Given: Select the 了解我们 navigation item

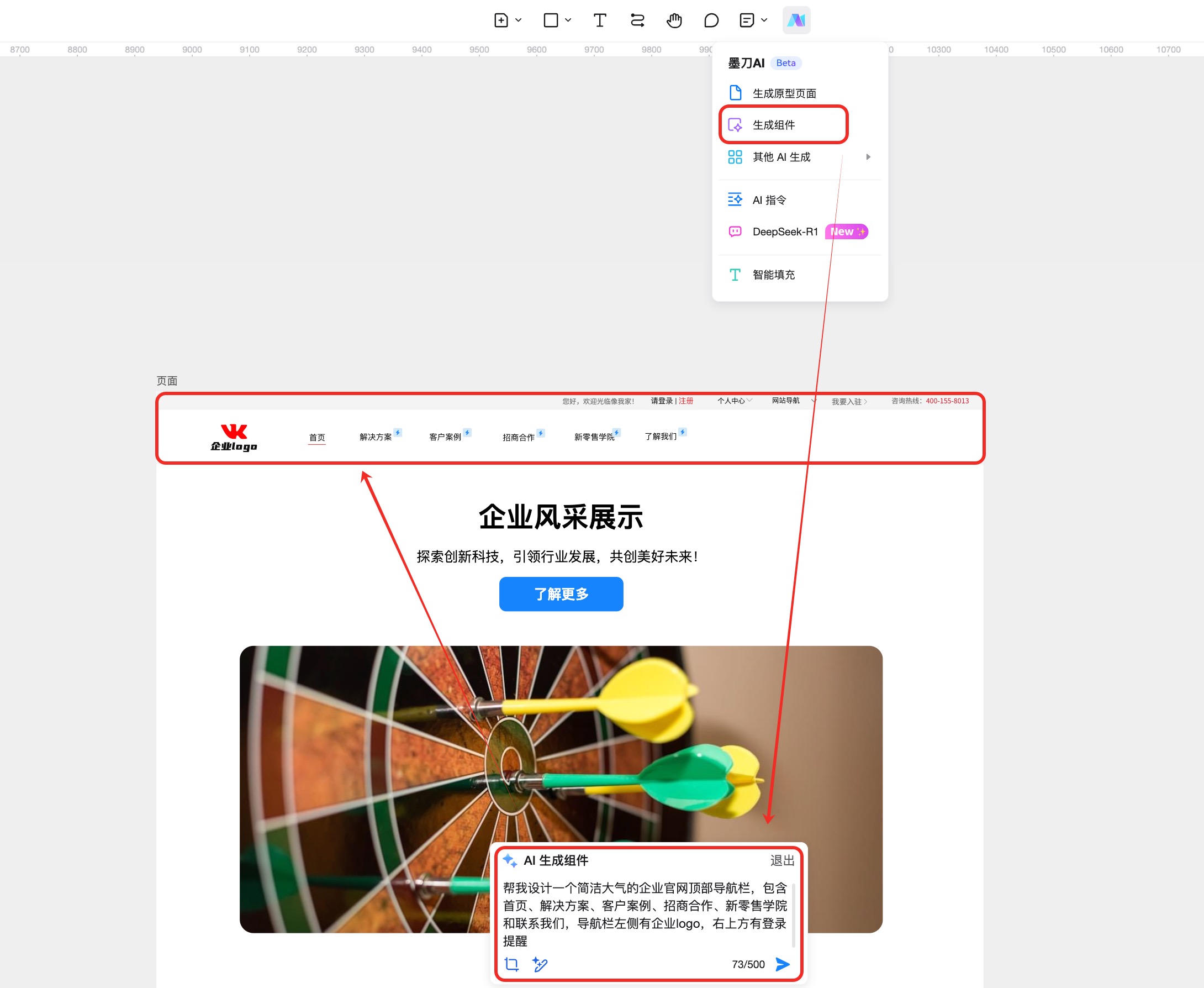Looking at the screenshot, I should coord(661,437).
